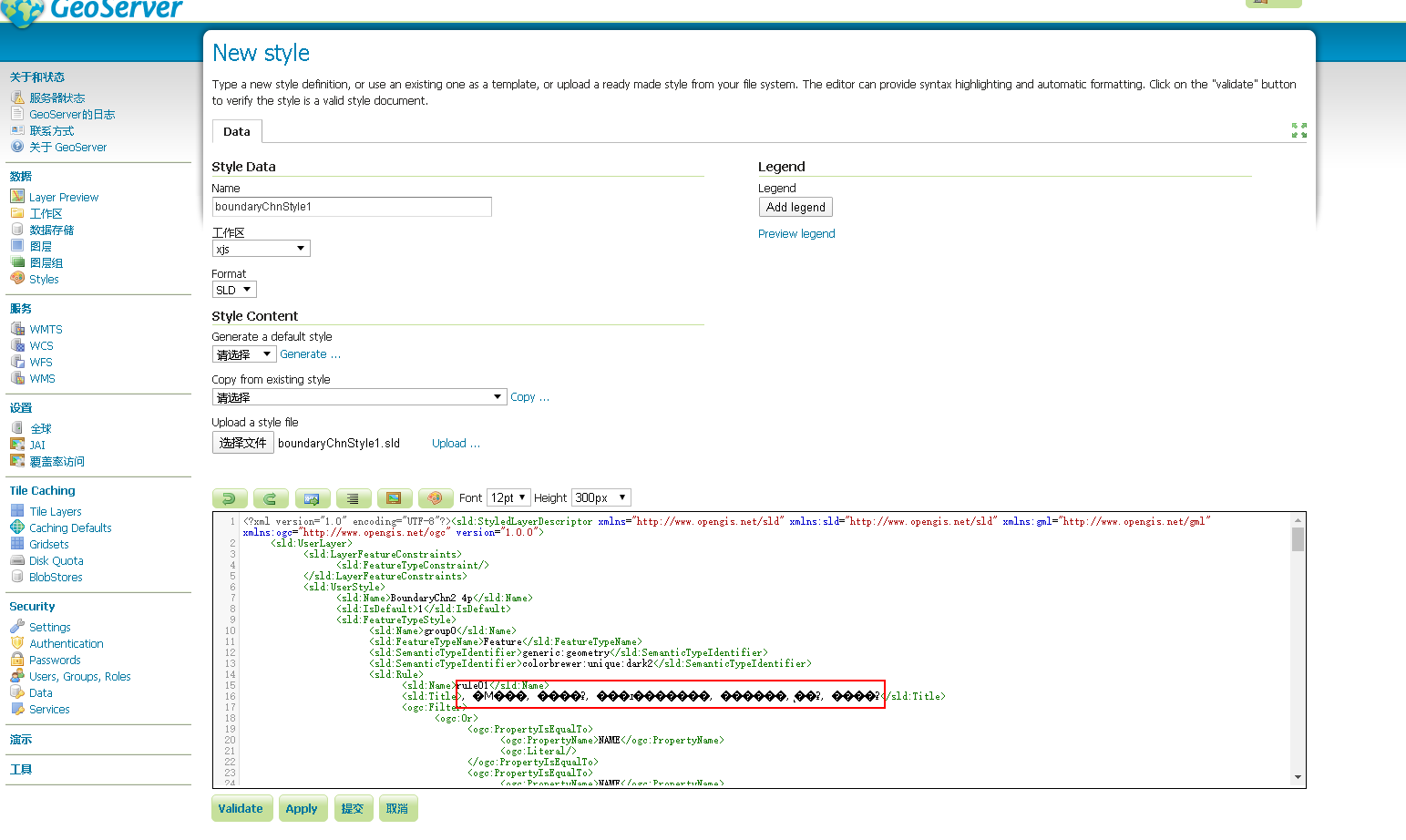Open 图层 in sidebar
The image size is (1406, 840).
coord(40,246)
